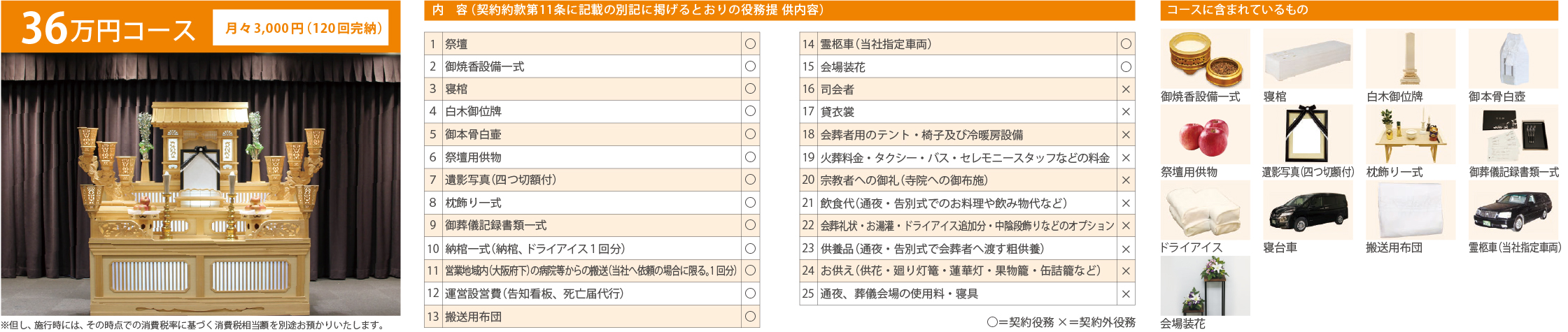
Task: Click the large altar photograph
Action: [x=201, y=185]
